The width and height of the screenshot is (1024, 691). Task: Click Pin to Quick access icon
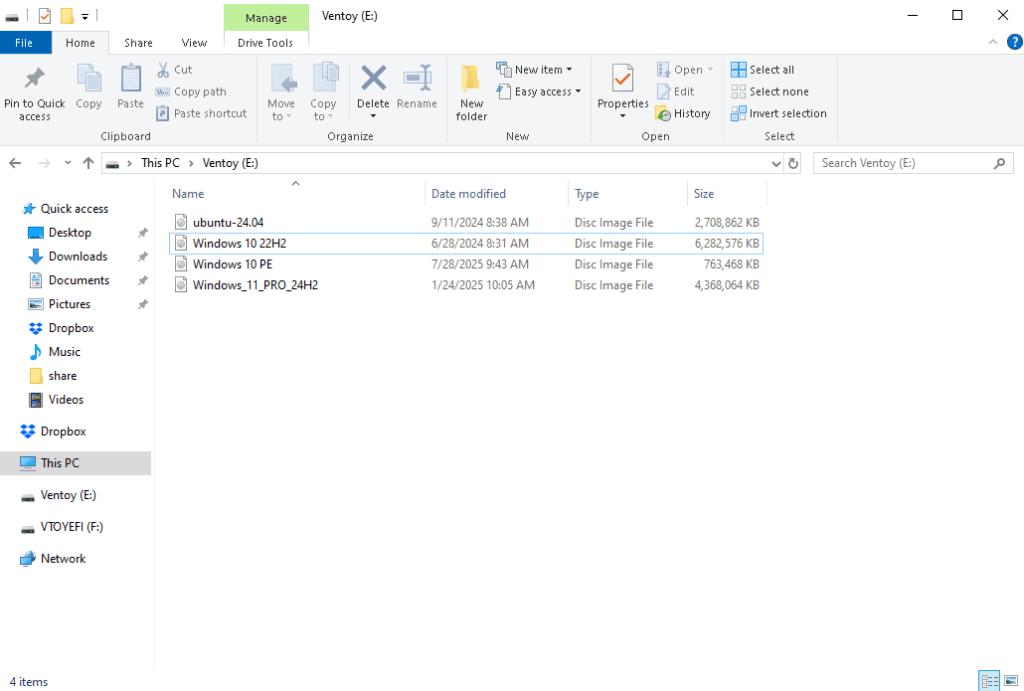34,78
